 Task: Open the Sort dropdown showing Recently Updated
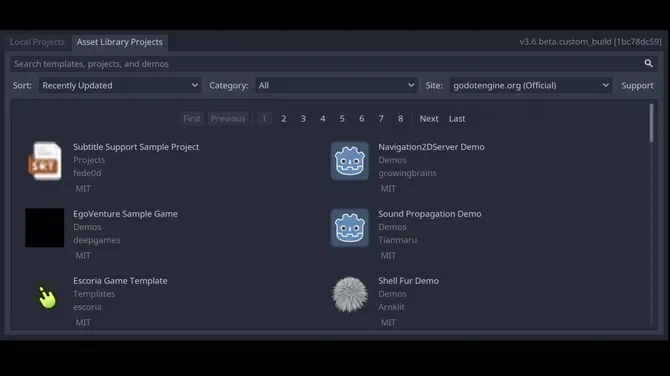(x=120, y=85)
